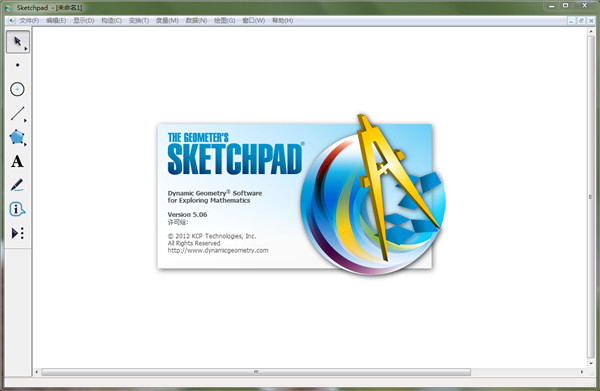Screen dimensions: 600x391
Task: Open the 文件(F) menu
Action: tap(29, 21)
